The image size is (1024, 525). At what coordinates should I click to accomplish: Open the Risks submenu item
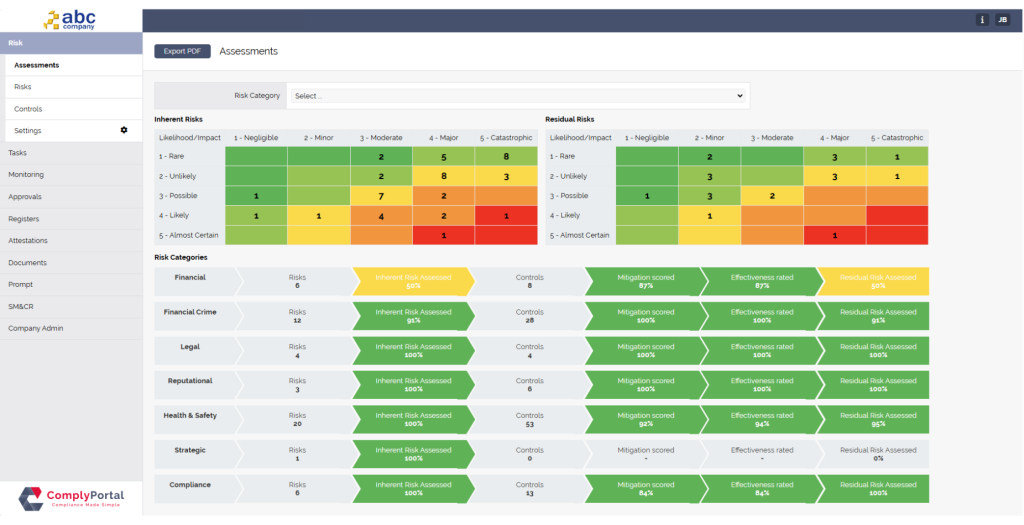point(23,87)
